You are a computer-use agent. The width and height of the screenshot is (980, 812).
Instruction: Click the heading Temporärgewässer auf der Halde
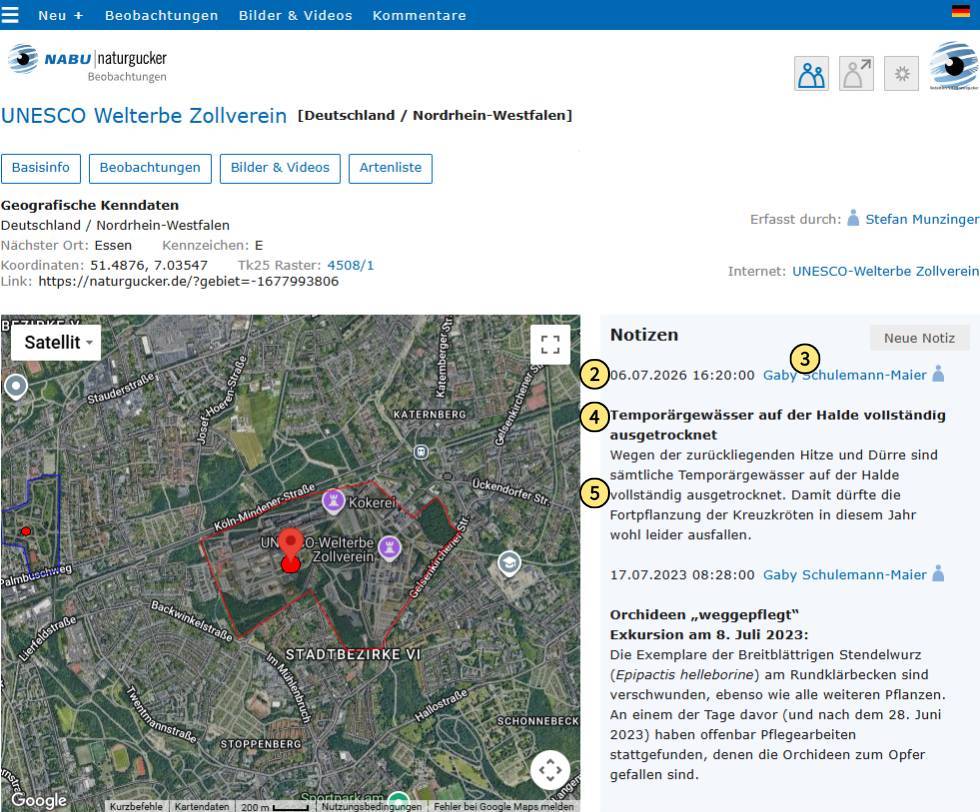[x=778, y=424]
